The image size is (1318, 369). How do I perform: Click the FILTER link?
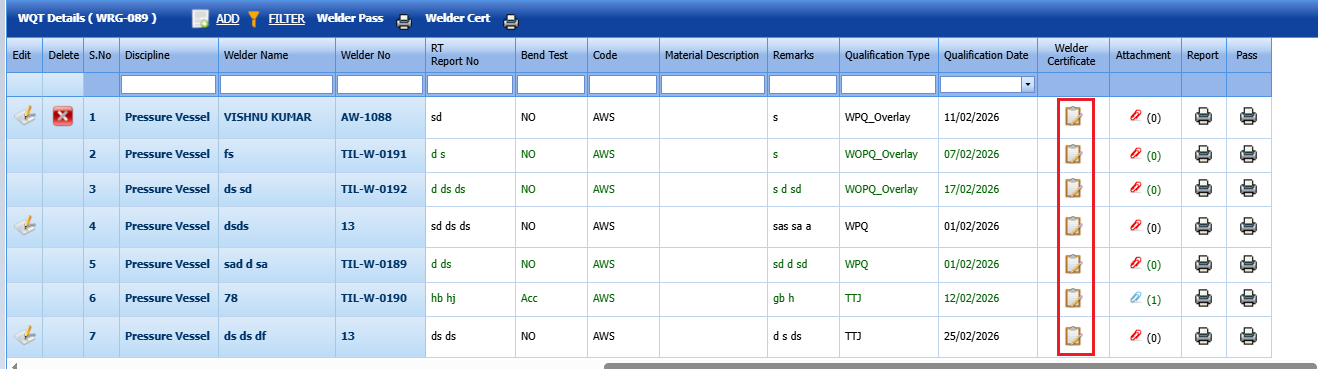click(287, 19)
